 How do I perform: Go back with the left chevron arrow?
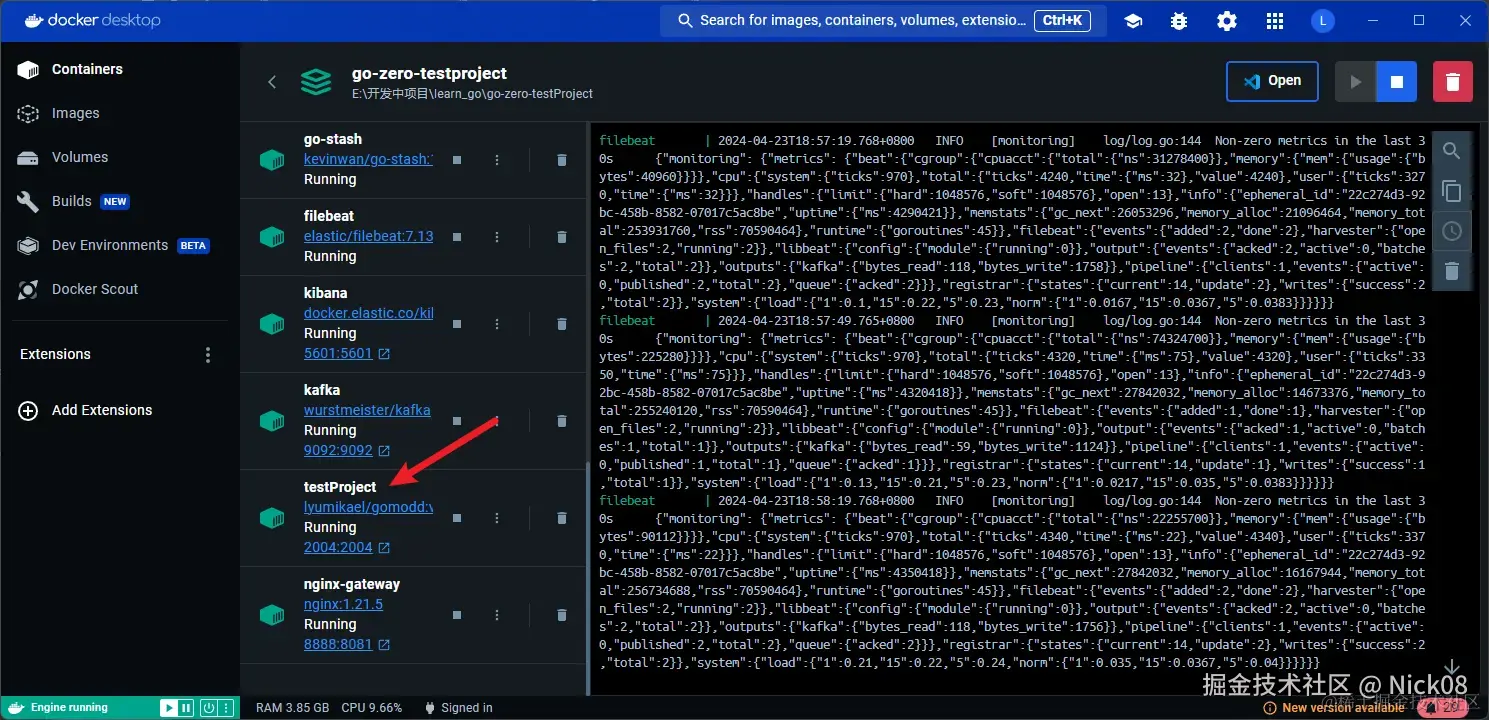coord(272,82)
